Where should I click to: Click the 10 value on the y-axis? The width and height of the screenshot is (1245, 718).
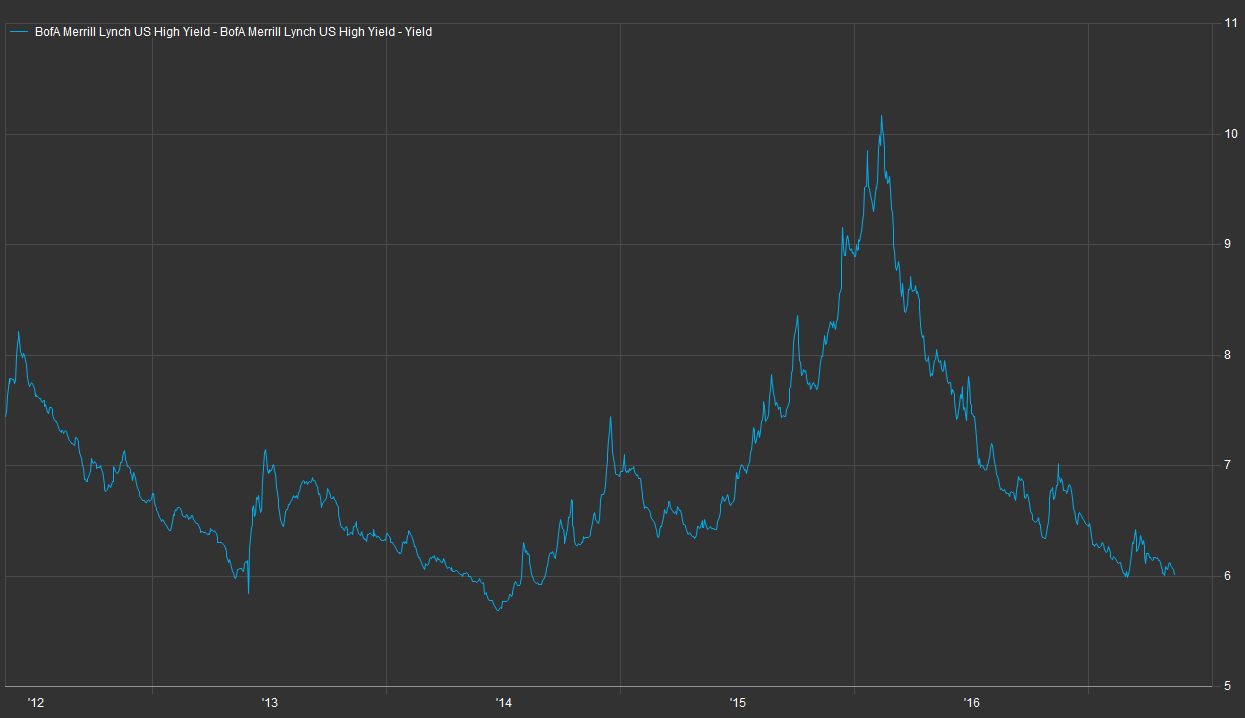(x=1231, y=134)
